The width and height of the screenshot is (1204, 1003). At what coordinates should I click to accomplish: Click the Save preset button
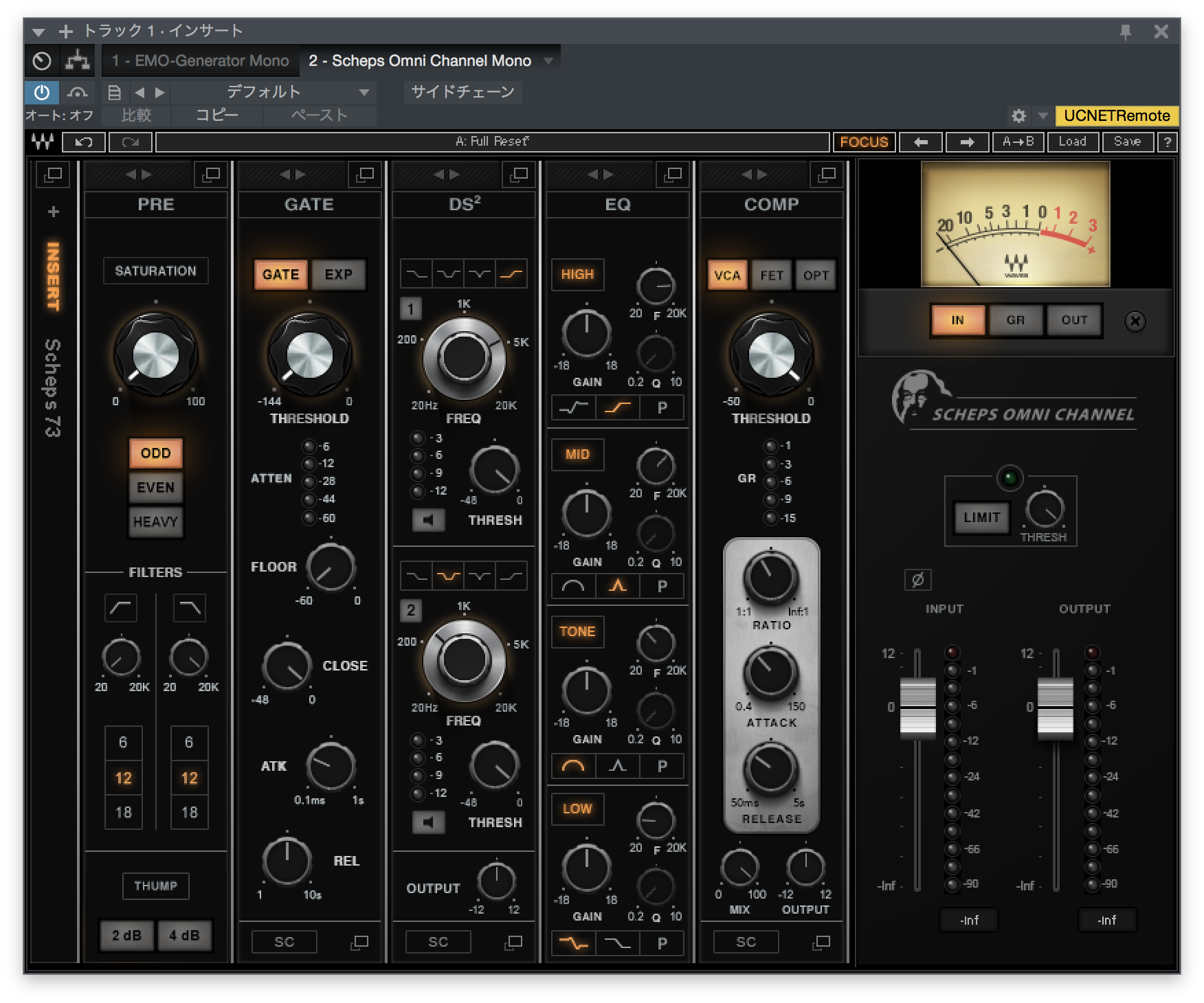coord(1127,142)
